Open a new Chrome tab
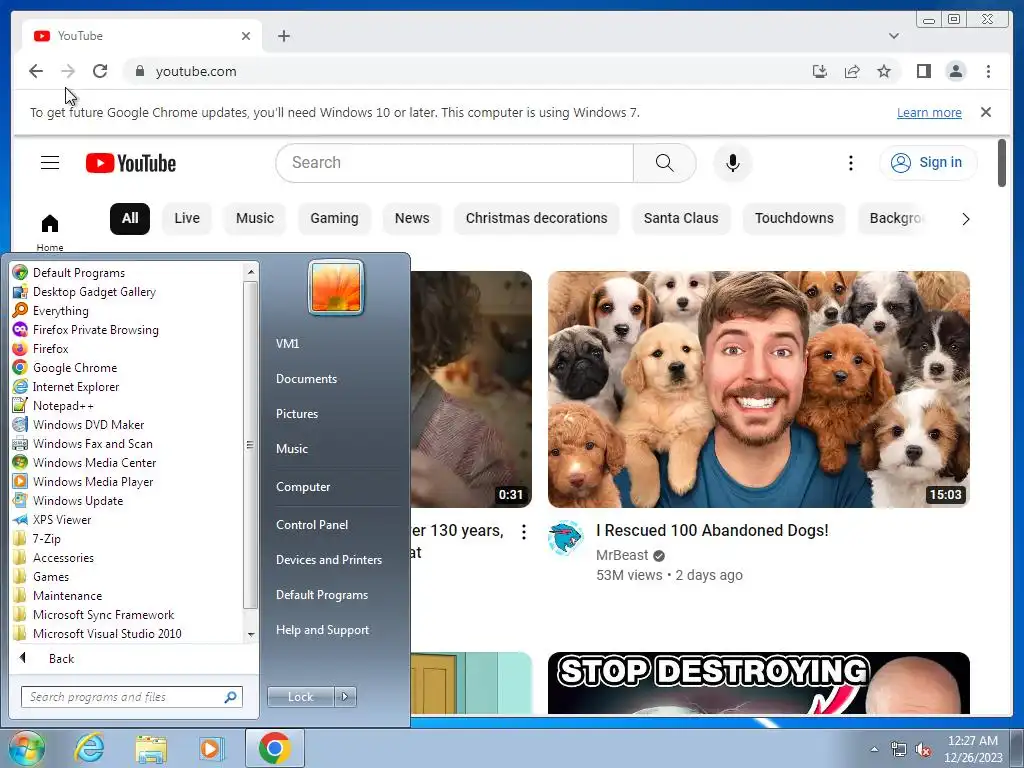This screenshot has width=1024, height=768. [283, 36]
